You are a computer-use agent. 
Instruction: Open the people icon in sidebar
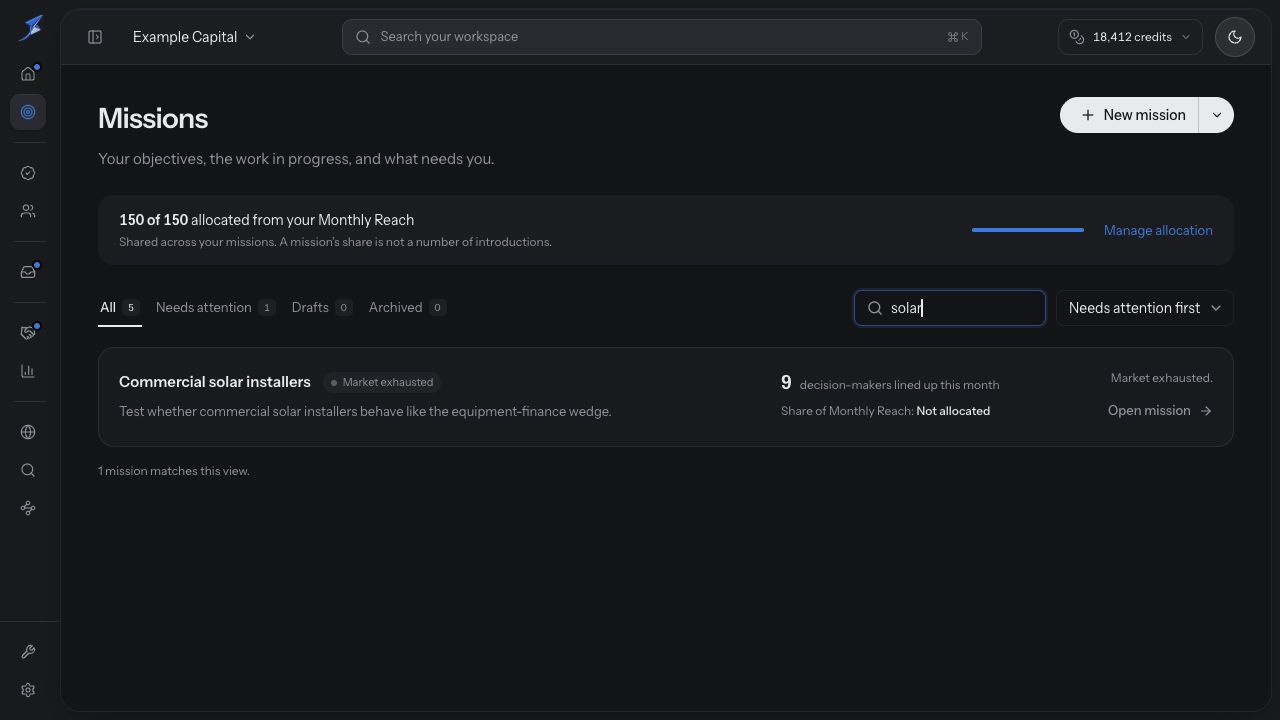28,211
